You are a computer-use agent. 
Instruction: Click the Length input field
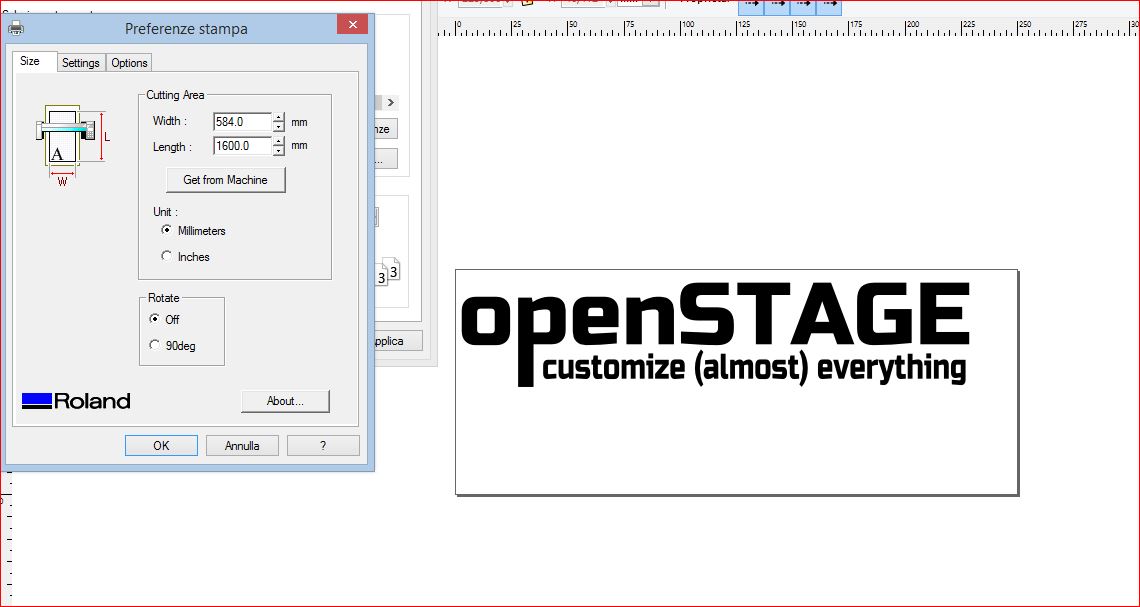tap(243, 146)
